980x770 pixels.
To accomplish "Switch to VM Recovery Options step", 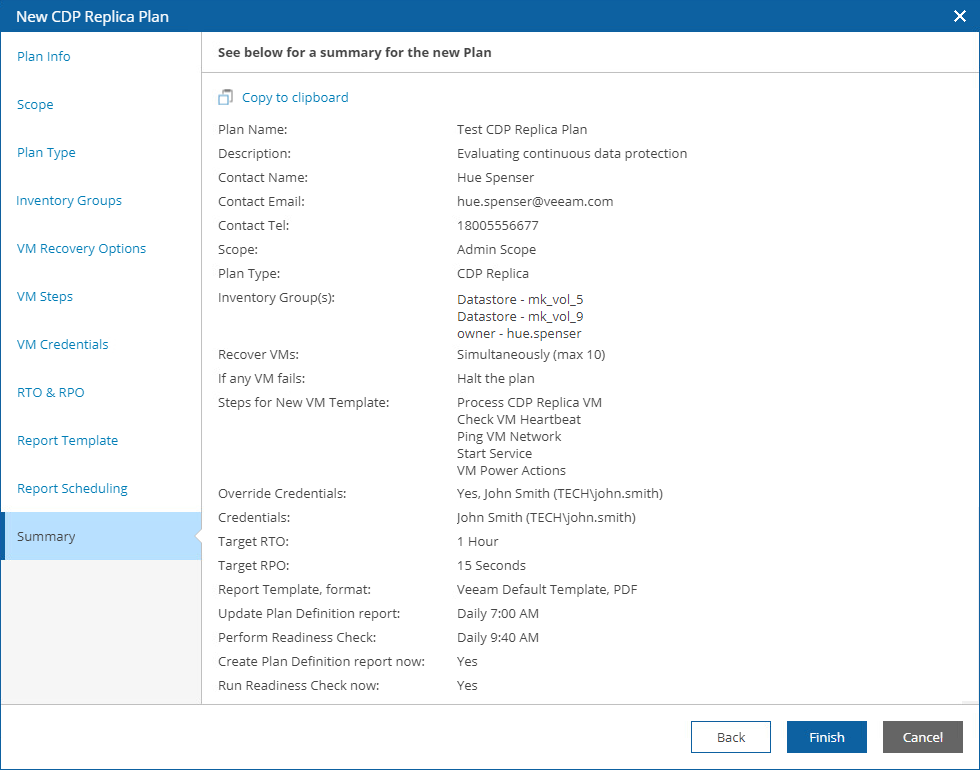I will [81, 249].
